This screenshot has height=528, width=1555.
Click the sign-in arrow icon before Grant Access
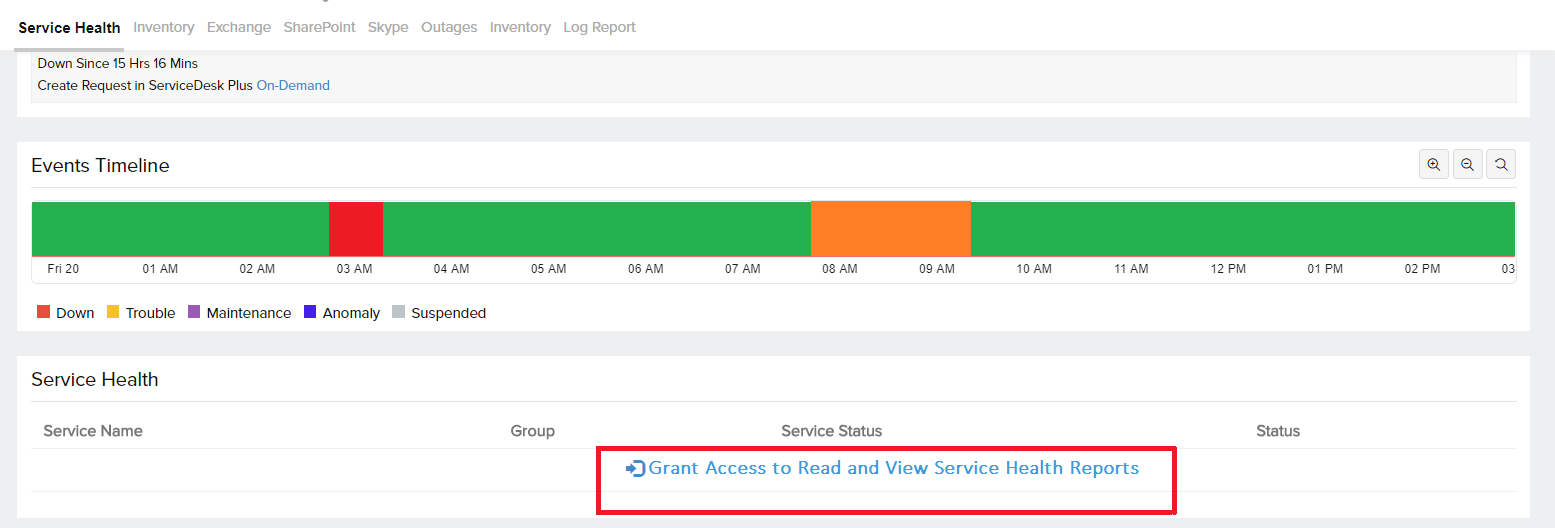point(635,469)
